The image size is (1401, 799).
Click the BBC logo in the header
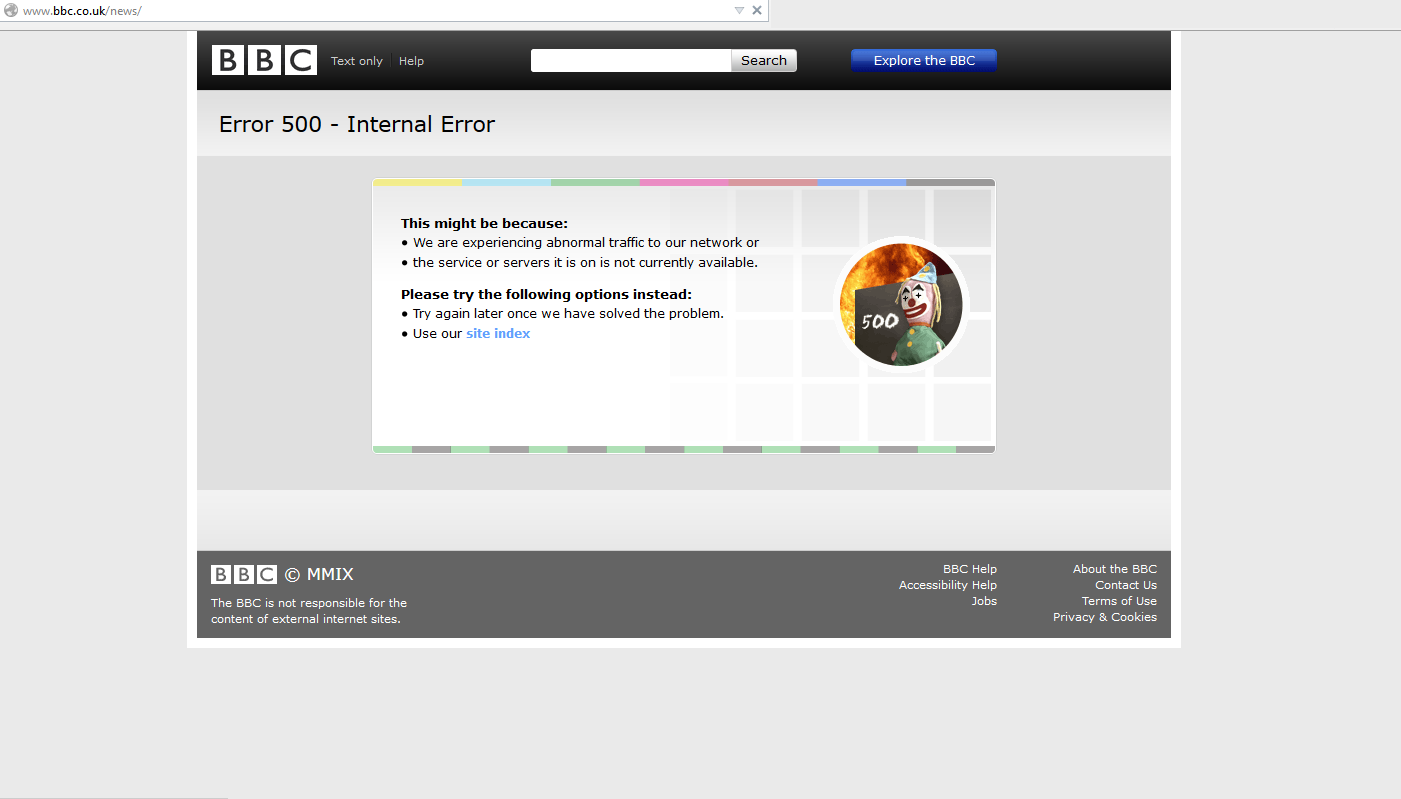point(263,59)
